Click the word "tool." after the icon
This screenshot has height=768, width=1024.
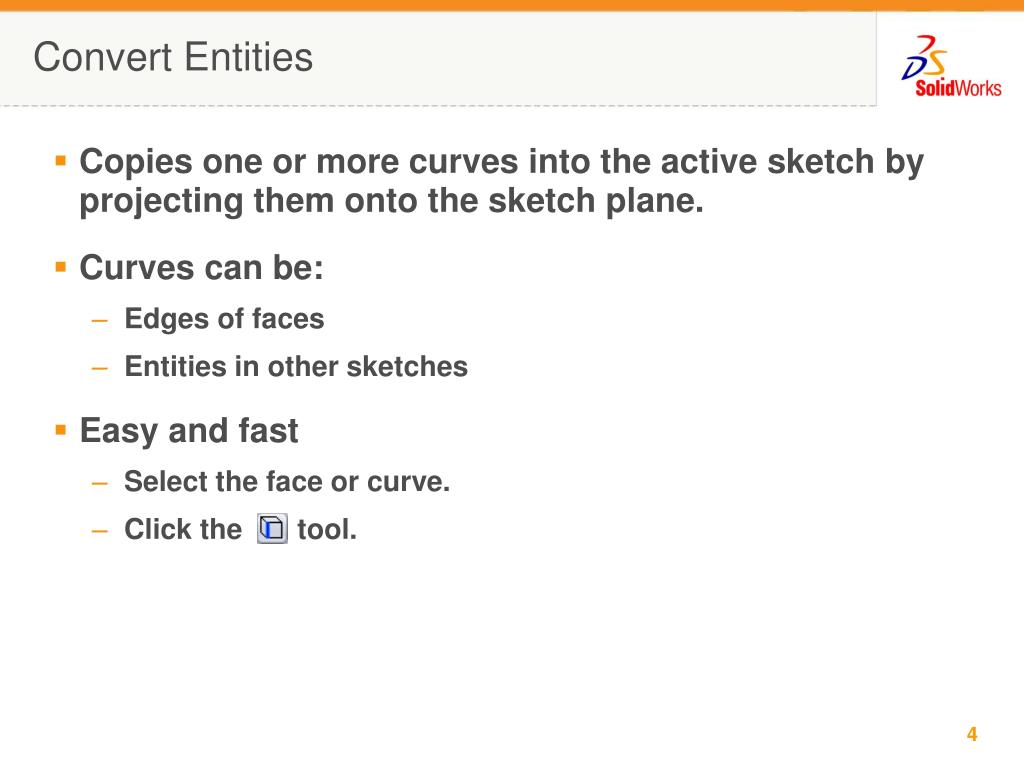tap(327, 529)
